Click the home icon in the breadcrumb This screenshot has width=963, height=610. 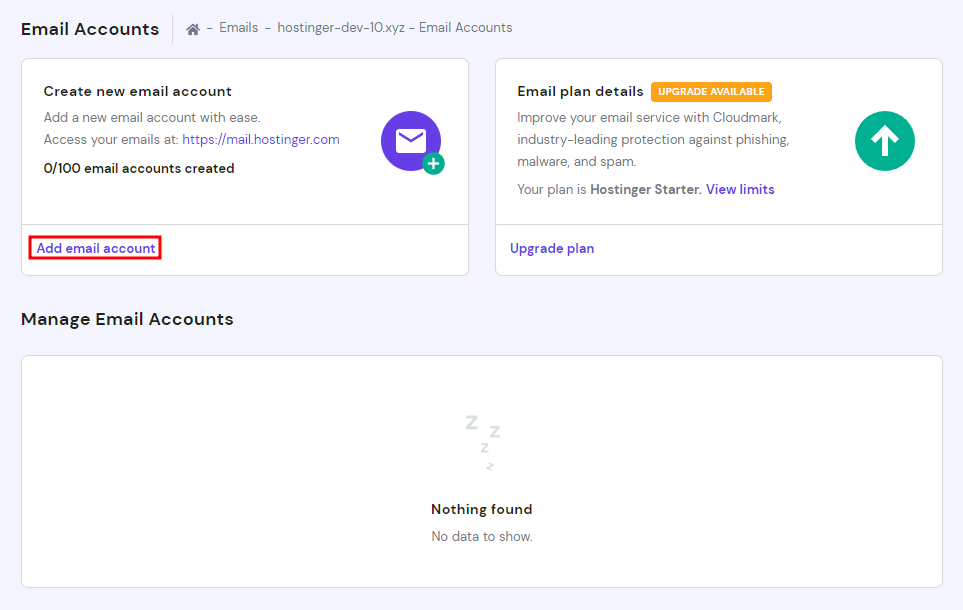click(192, 28)
